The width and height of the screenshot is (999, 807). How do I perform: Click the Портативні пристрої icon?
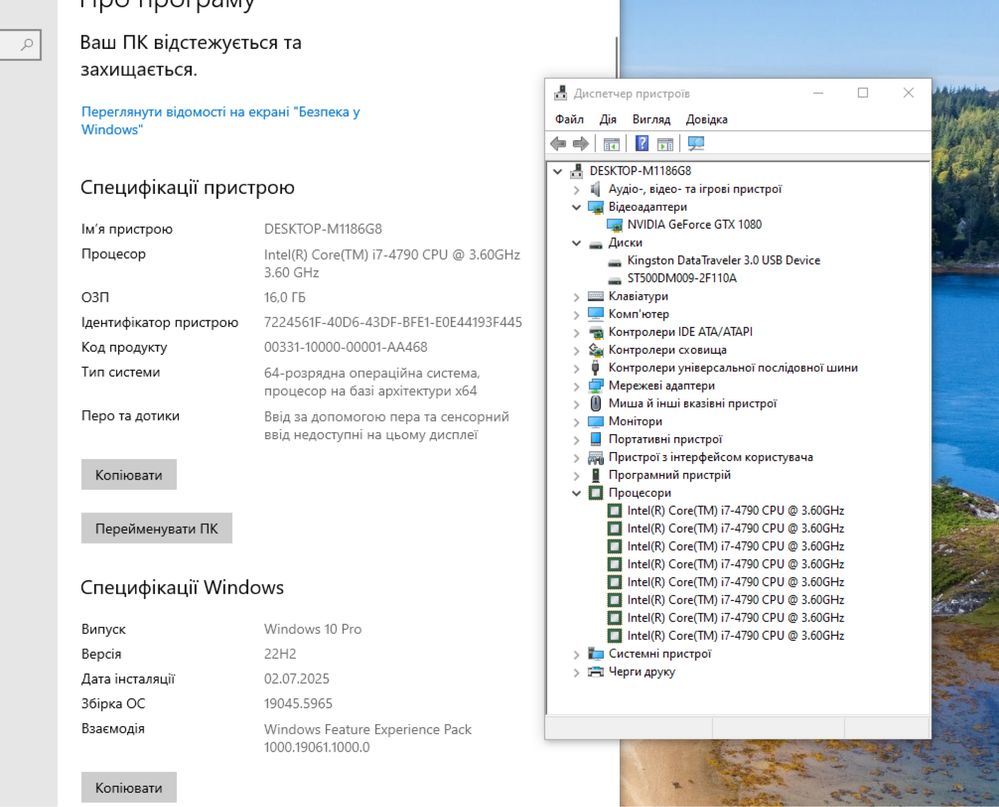pos(596,439)
